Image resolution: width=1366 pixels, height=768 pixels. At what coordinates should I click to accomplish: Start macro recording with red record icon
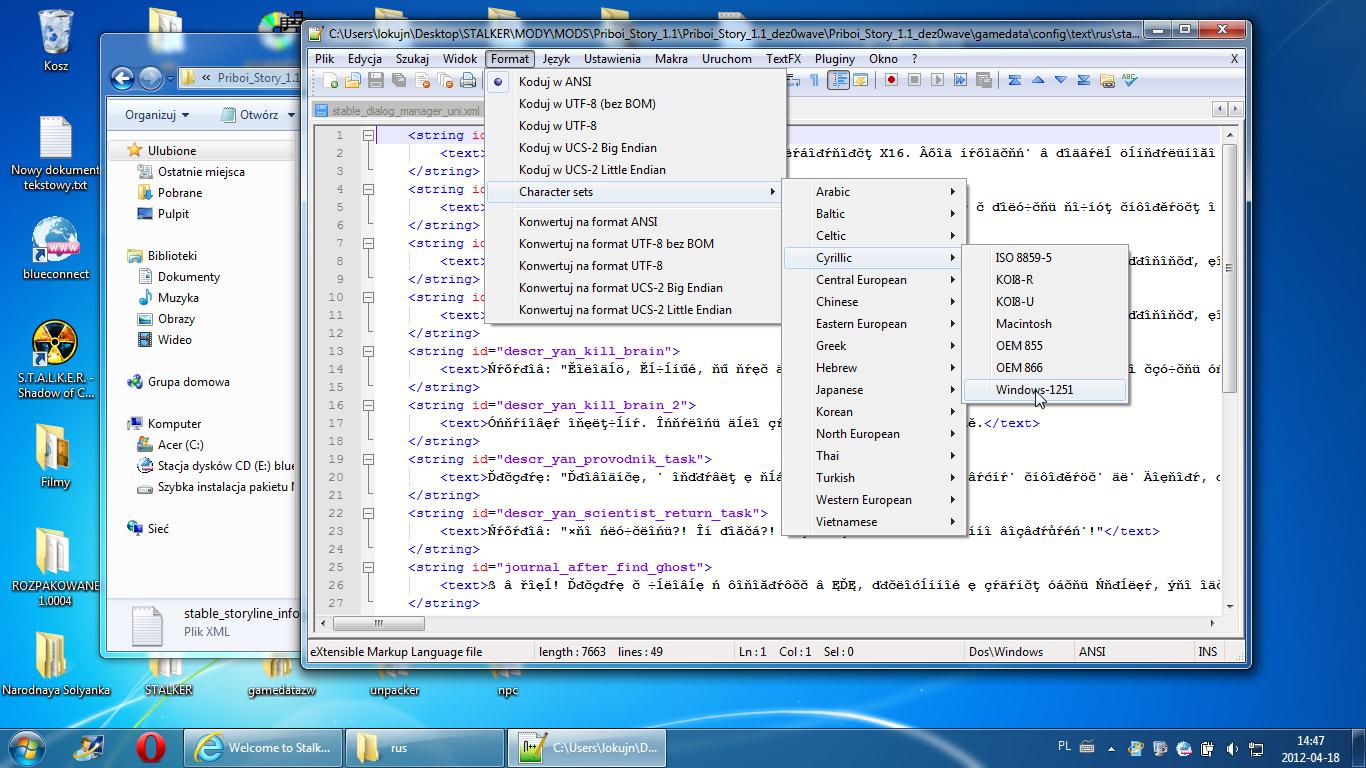(891, 80)
